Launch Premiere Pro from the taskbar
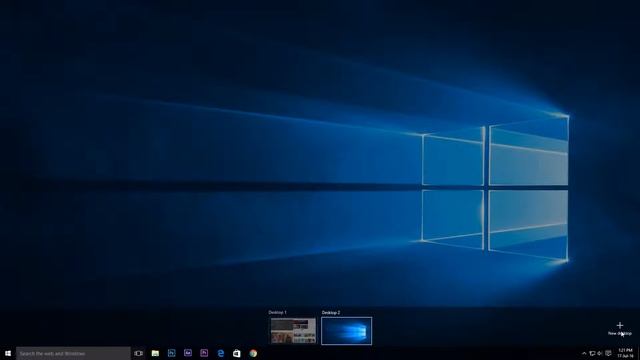The image size is (640, 360). (204, 353)
